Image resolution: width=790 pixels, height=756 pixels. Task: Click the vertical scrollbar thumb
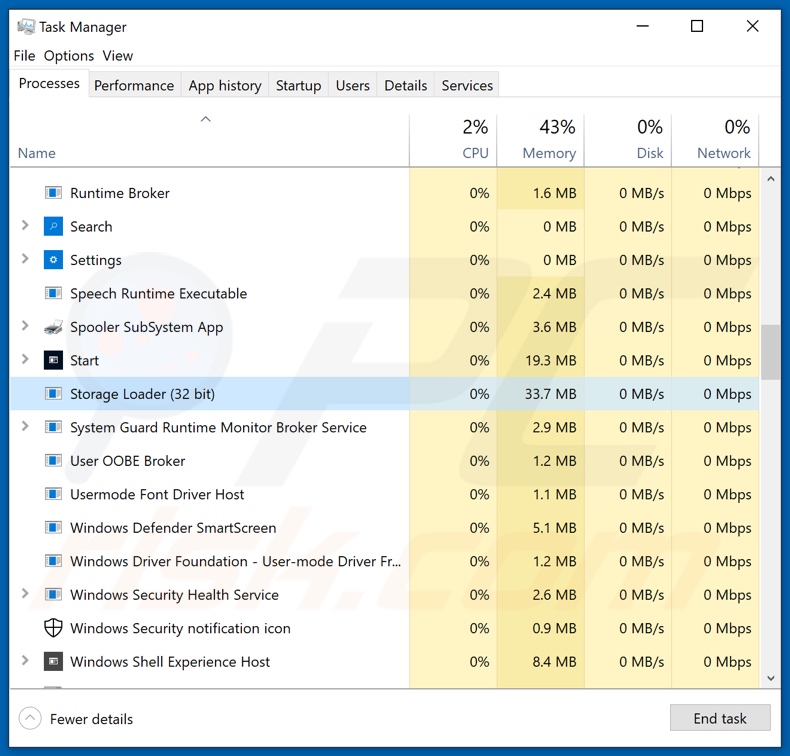770,353
